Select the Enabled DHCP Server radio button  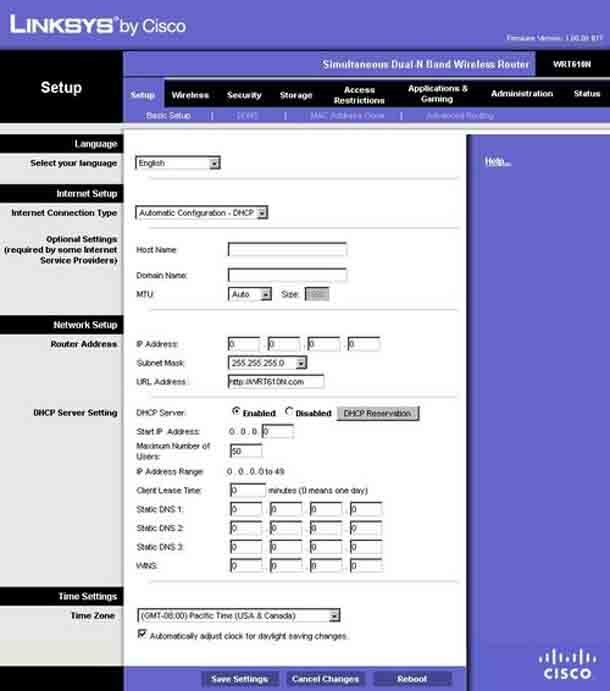pos(236,411)
